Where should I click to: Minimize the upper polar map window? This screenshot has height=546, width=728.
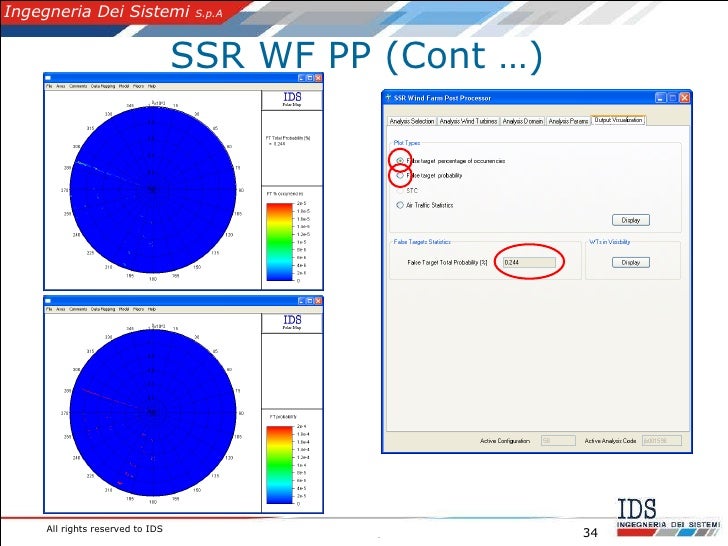point(301,78)
